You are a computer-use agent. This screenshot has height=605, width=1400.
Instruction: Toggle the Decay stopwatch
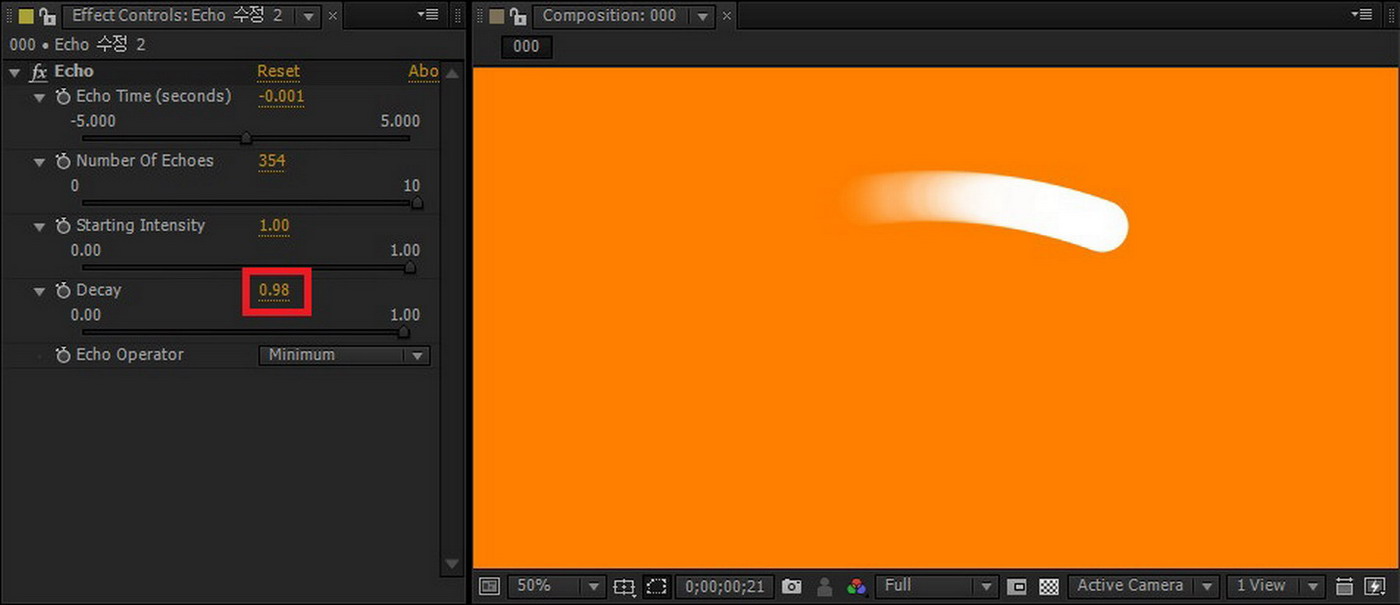pos(62,290)
